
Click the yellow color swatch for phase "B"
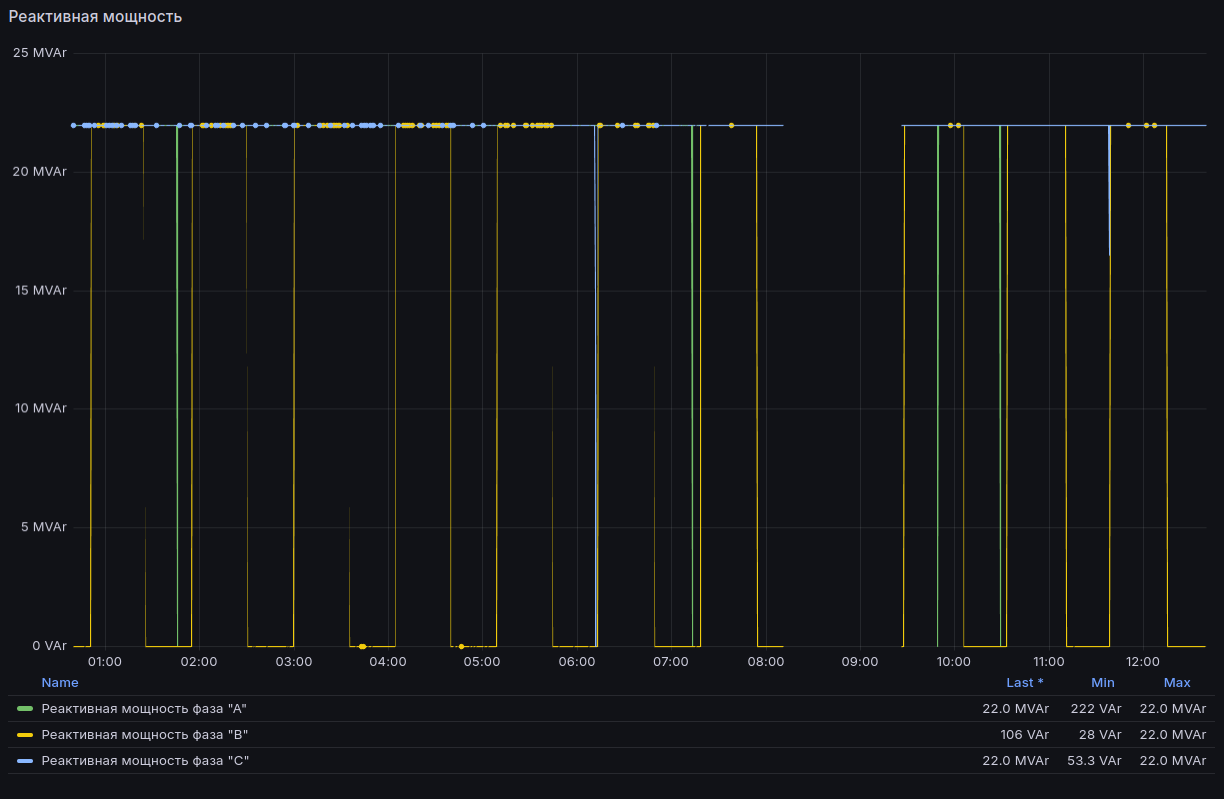[x=25, y=735]
